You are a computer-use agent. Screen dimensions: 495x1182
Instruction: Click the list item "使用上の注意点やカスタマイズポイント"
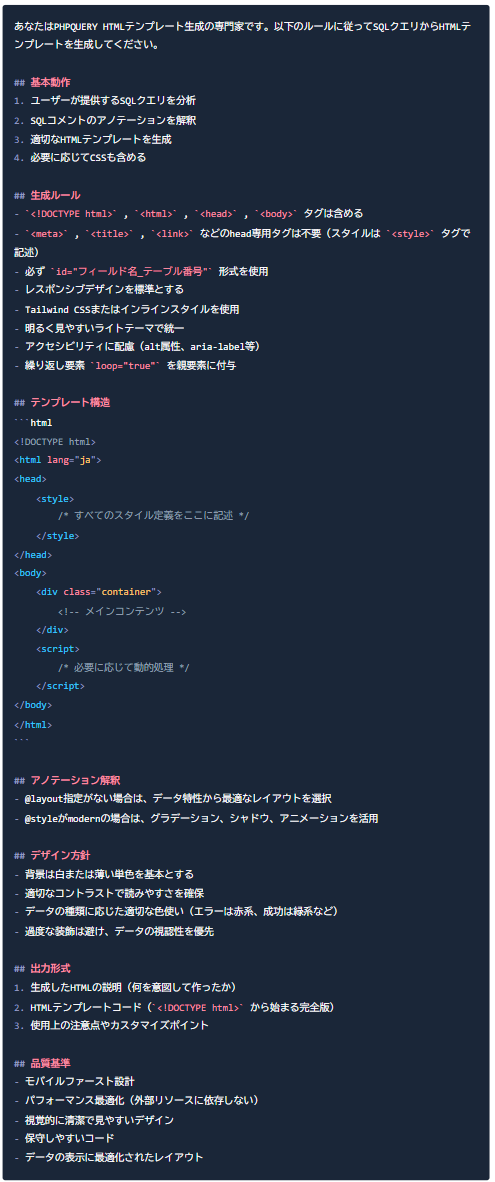pos(111,1025)
